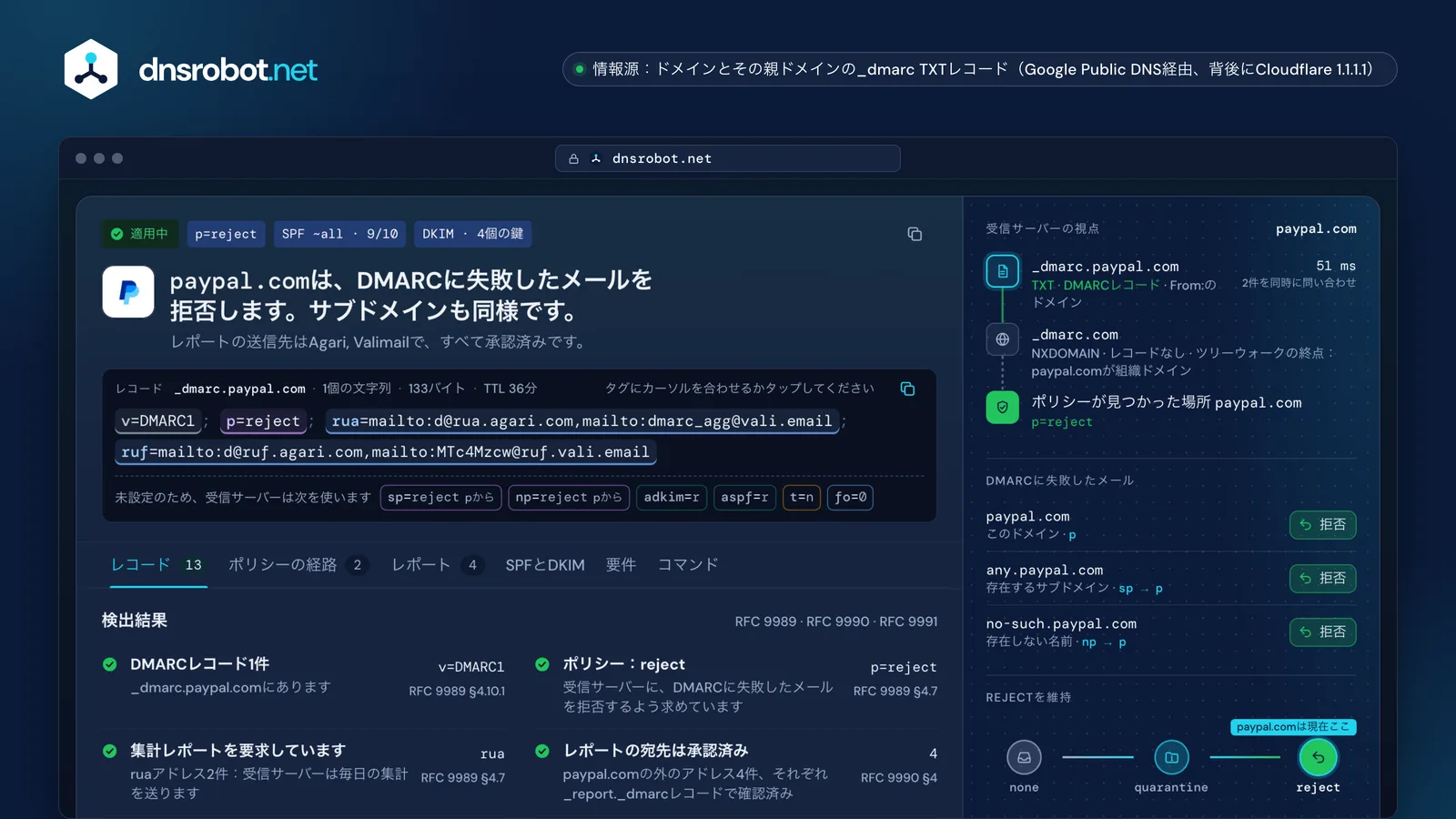
Task: Click the lock icon in the address bar
Action: 573,158
